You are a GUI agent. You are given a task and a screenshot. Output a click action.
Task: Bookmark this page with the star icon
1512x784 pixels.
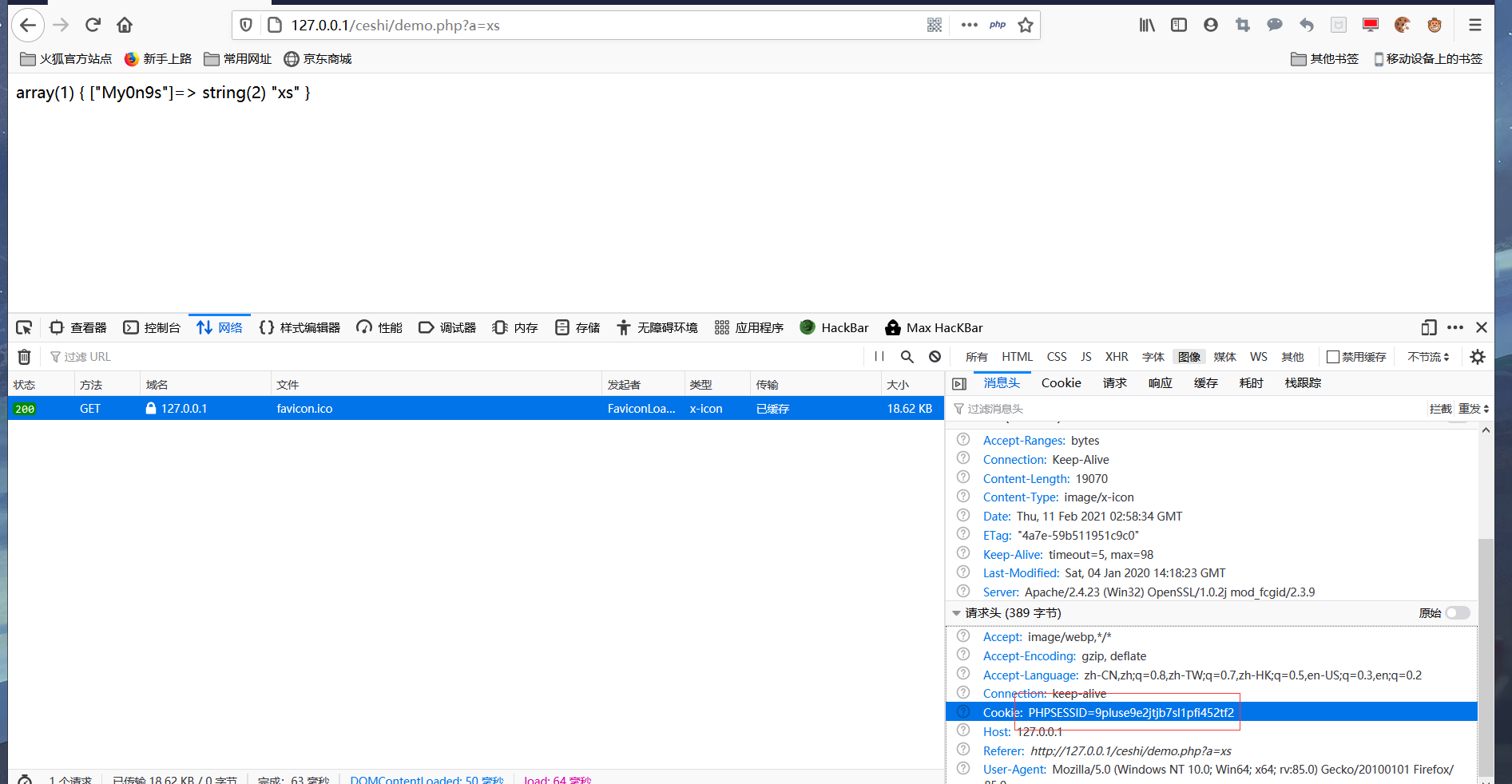1026,26
